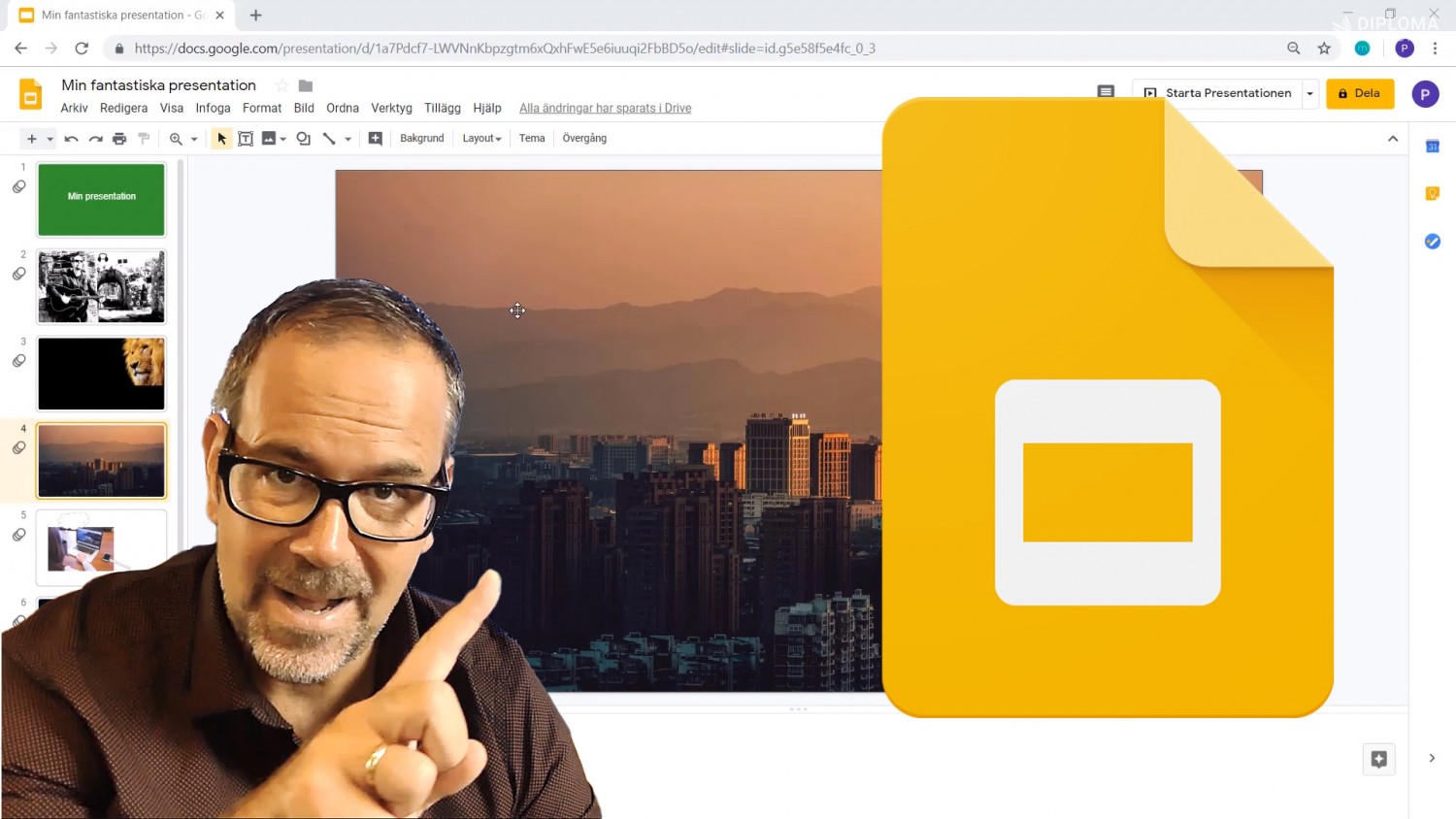Choose the select cursor tool
The height and width of the screenshot is (819, 1456).
[221, 139]
